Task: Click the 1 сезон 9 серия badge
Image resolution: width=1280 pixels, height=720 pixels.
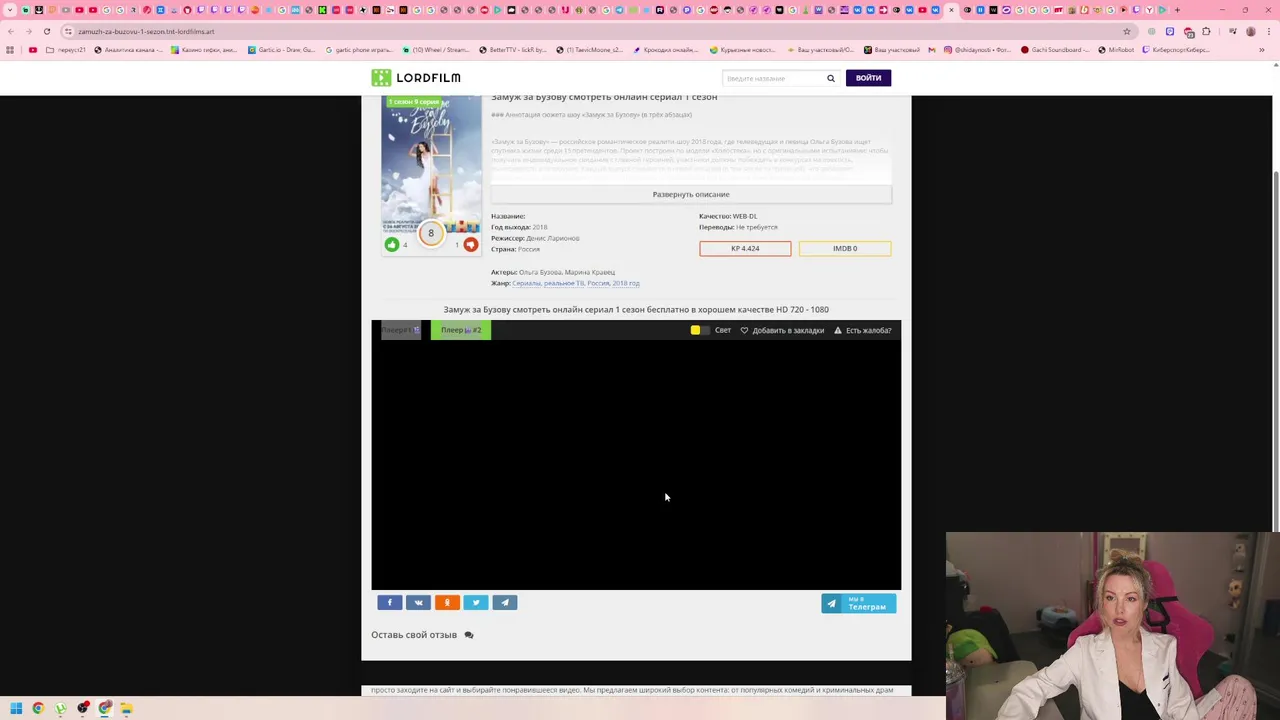Action: [x=415, y=102]
